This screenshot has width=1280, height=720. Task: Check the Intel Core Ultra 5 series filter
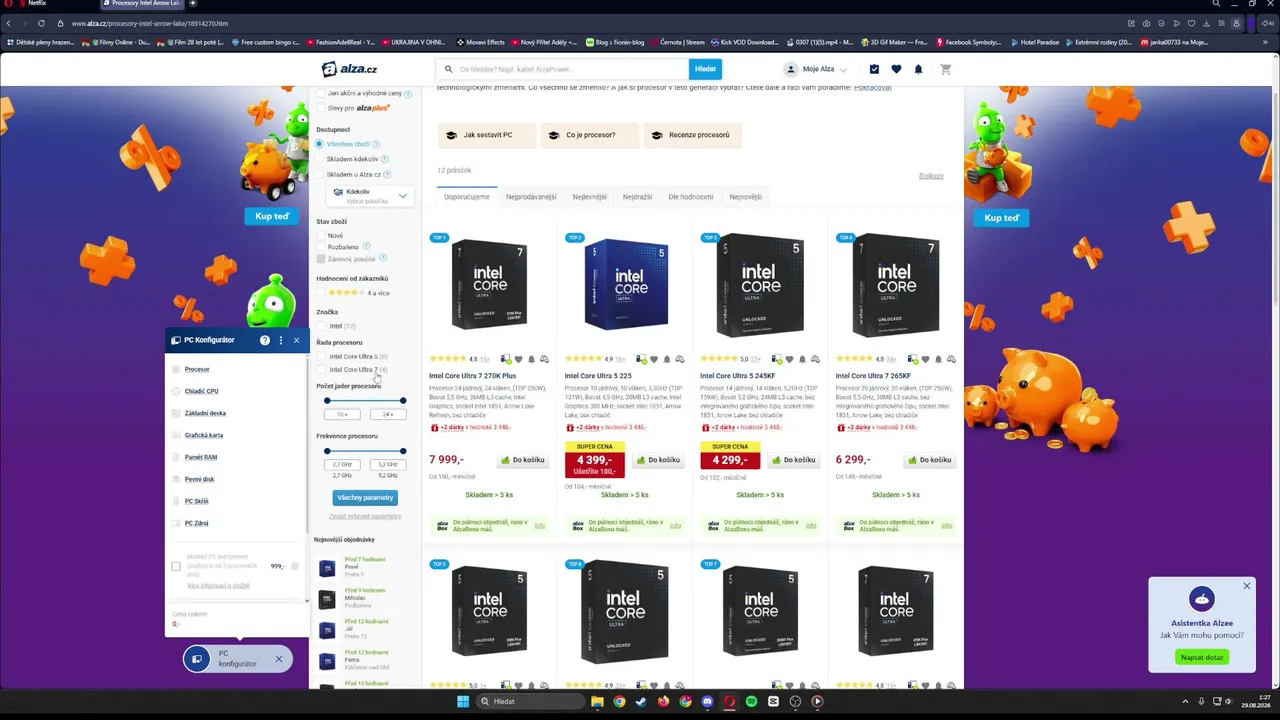(x=321, y=356)
